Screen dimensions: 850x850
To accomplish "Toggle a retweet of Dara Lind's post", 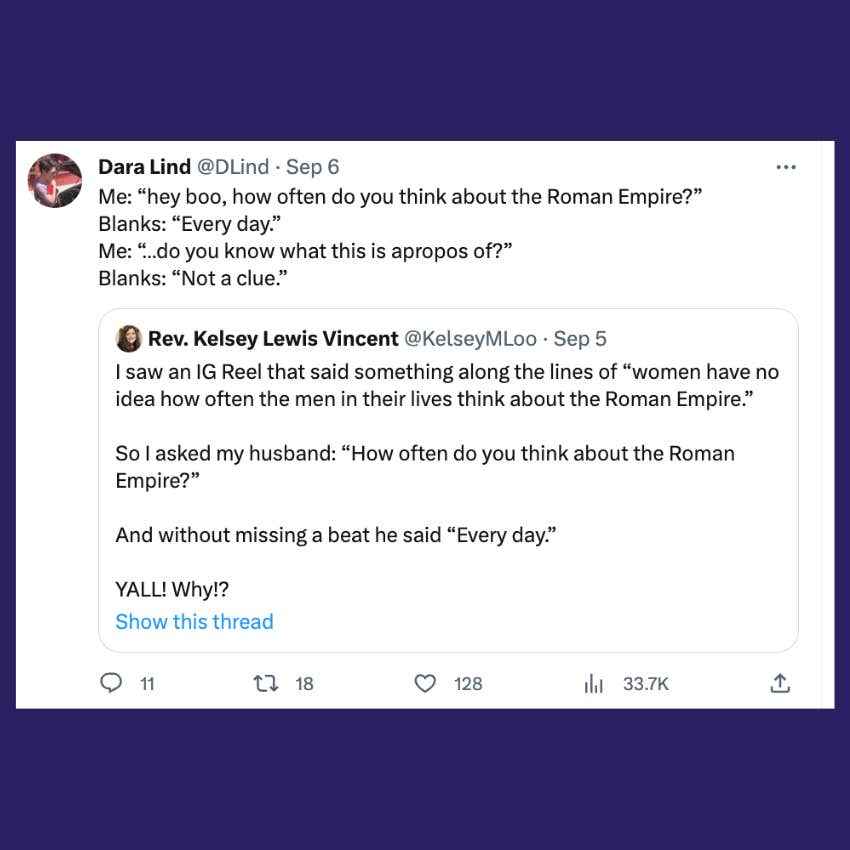I will 265,684.
